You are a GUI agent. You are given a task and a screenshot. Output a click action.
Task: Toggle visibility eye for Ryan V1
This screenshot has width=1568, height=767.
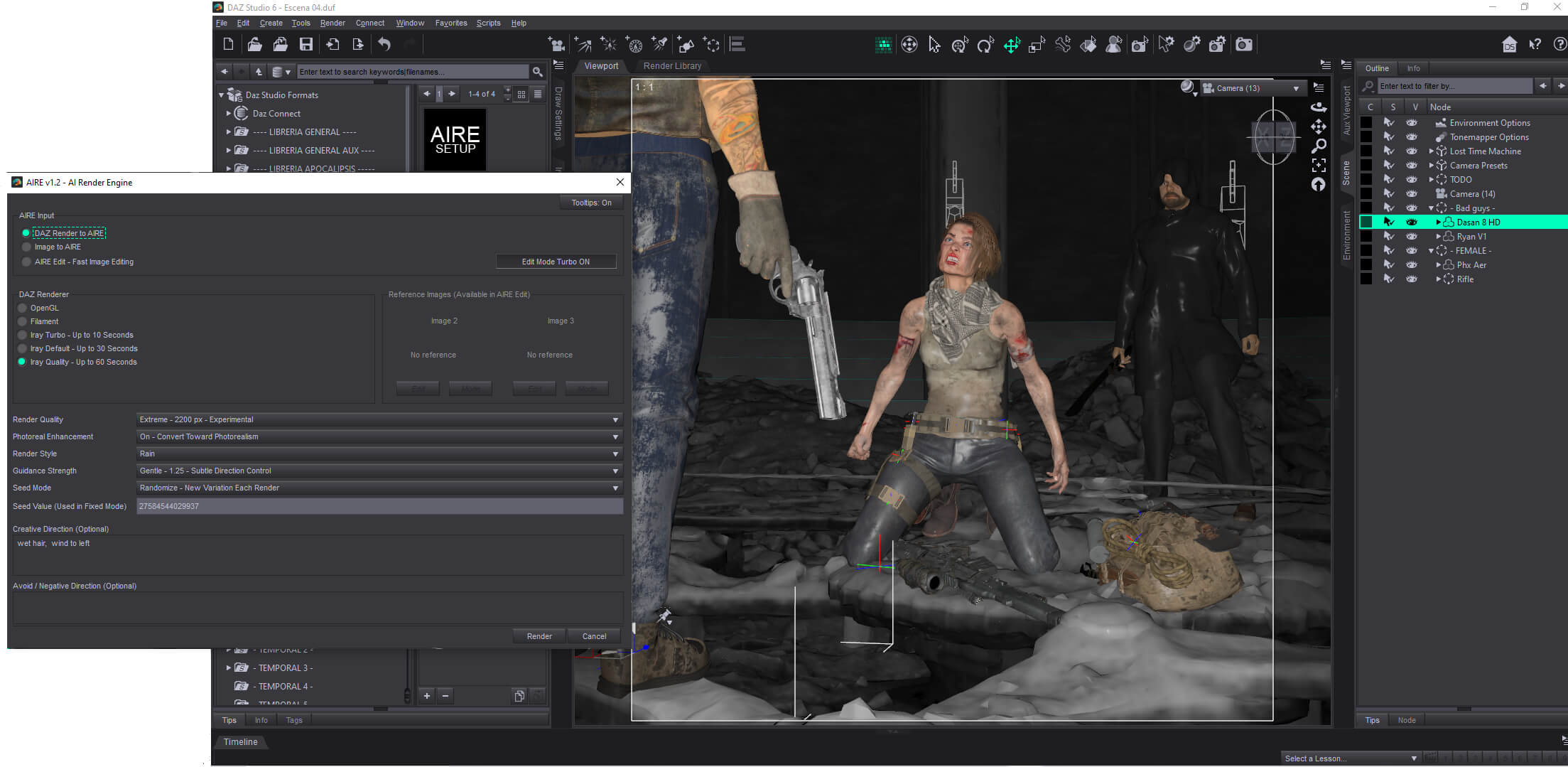[x=1412, y=236]
